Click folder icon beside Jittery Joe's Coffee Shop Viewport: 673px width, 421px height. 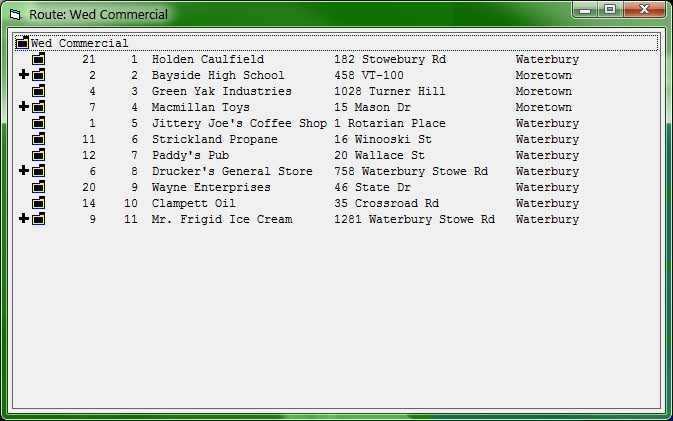(x=39, y=123)
